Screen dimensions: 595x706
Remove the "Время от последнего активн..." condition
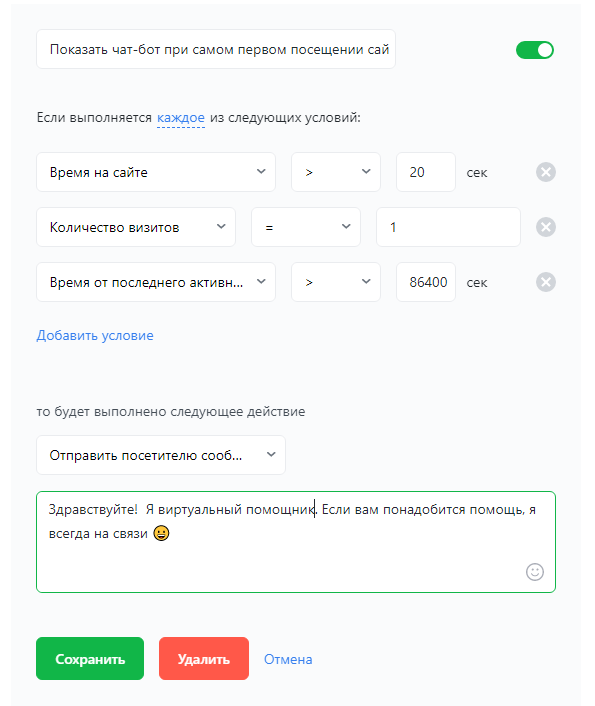click(545, 282)
